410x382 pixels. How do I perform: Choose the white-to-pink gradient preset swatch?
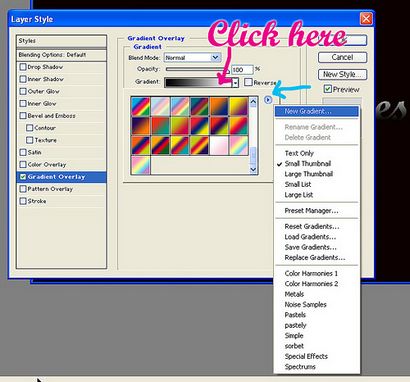tap(219, 145)
